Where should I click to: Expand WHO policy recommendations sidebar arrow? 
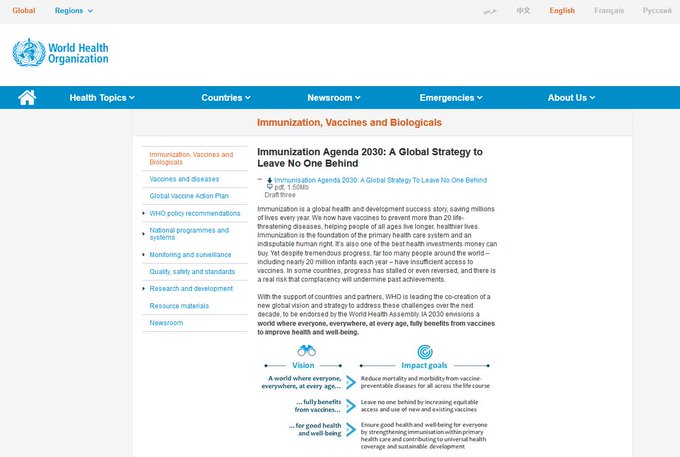click(x=144, y=213)
